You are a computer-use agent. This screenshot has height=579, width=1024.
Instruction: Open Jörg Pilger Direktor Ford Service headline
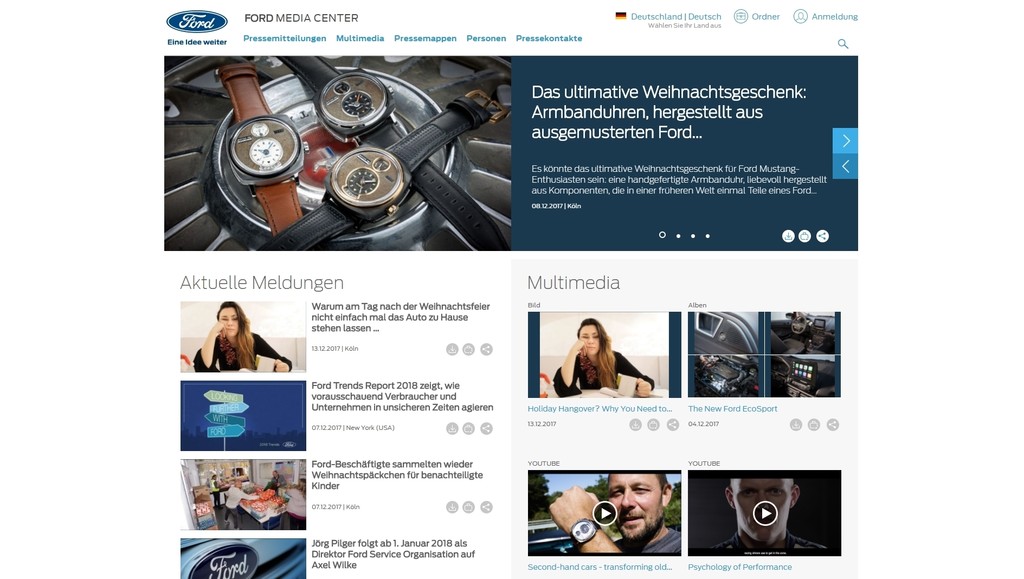click(x=393, y=554)
